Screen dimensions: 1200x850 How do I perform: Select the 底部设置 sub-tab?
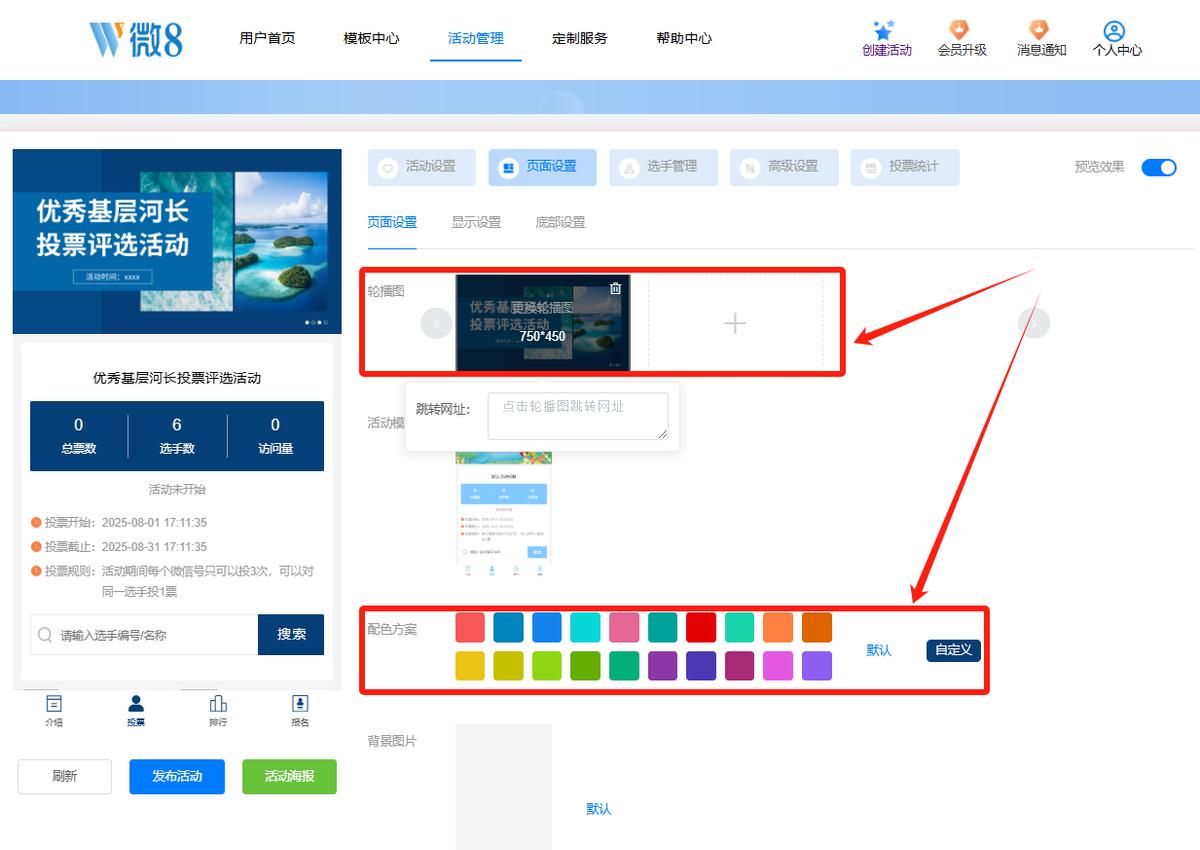pos(560,222)
